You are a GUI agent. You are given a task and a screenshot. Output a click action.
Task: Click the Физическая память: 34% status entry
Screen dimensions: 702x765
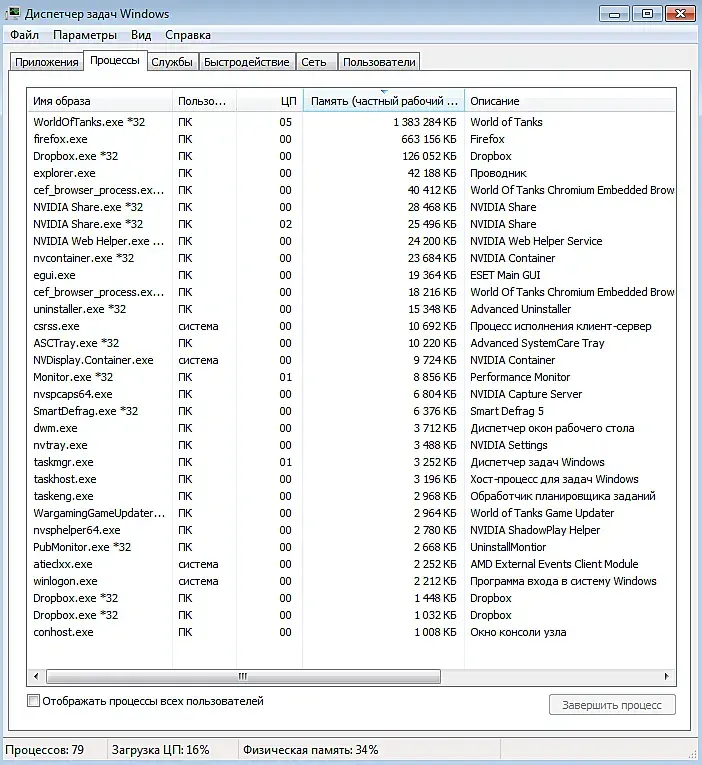pos(311,749)
